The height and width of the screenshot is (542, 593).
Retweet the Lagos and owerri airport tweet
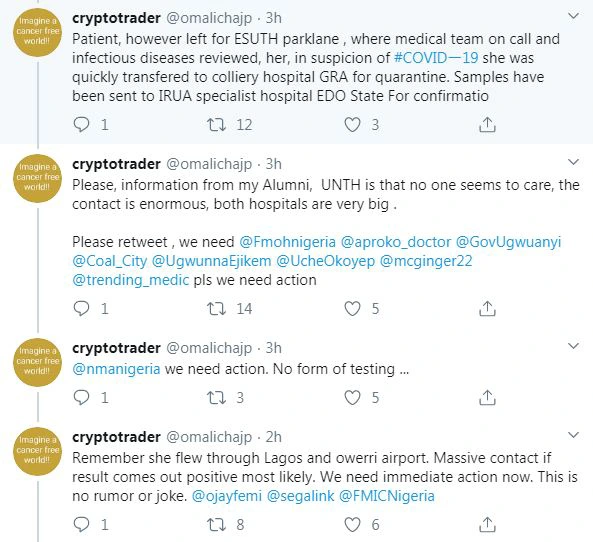(217, 525)
